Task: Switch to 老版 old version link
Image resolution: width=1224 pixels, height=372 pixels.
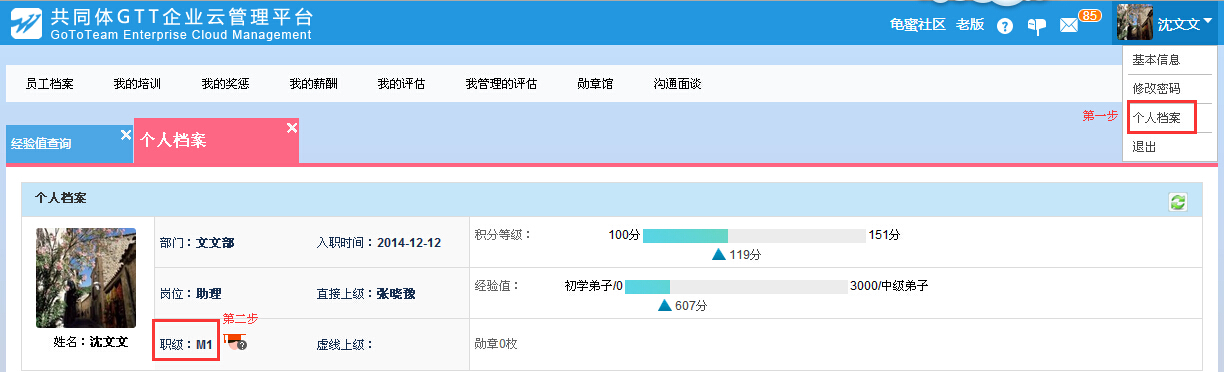Action: click(970, 25)
